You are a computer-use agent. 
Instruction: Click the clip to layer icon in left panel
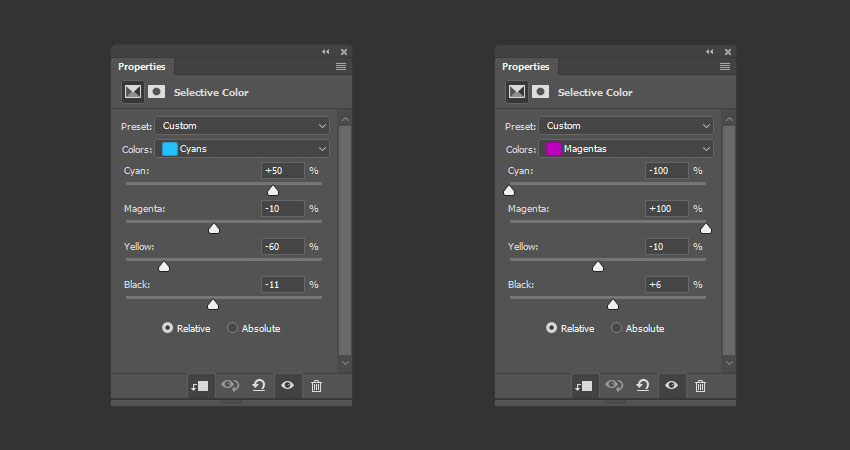tap(200, 386)
